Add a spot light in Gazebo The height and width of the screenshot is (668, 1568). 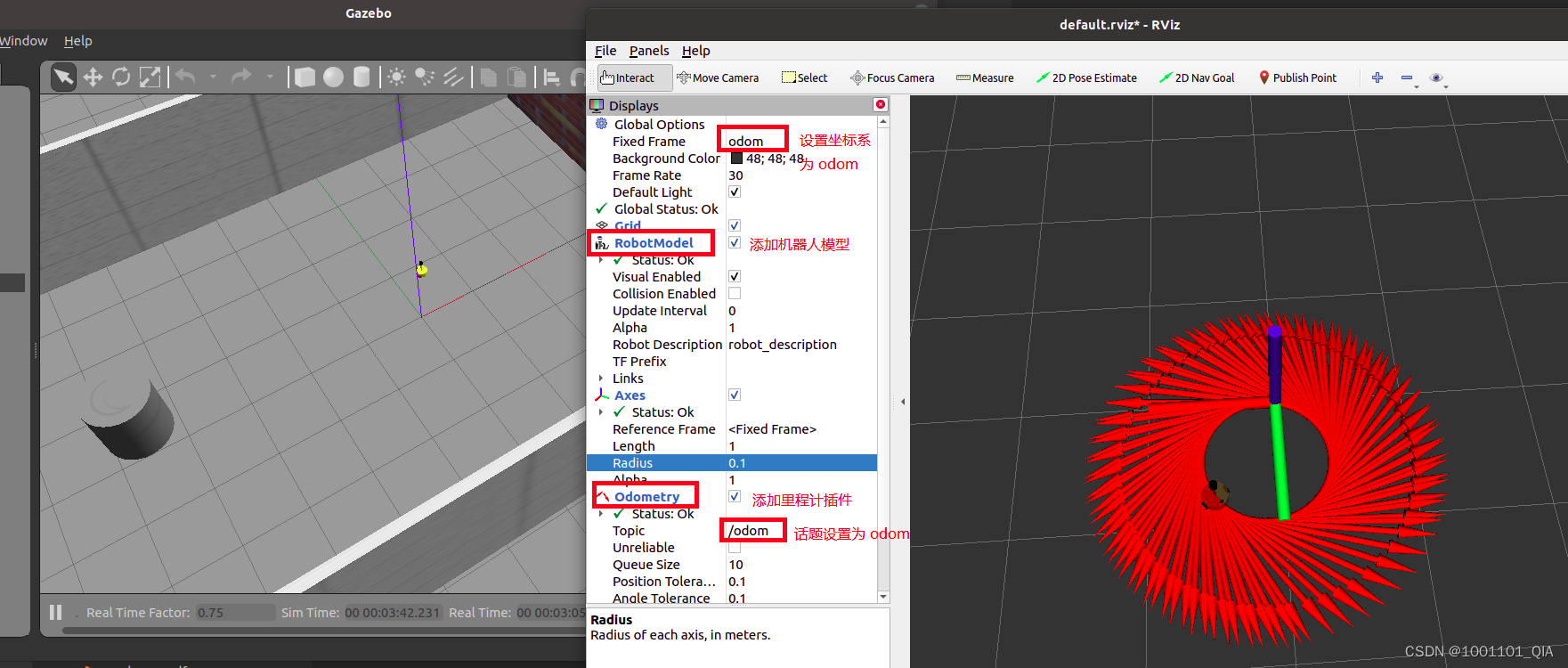tap(426, 77)
